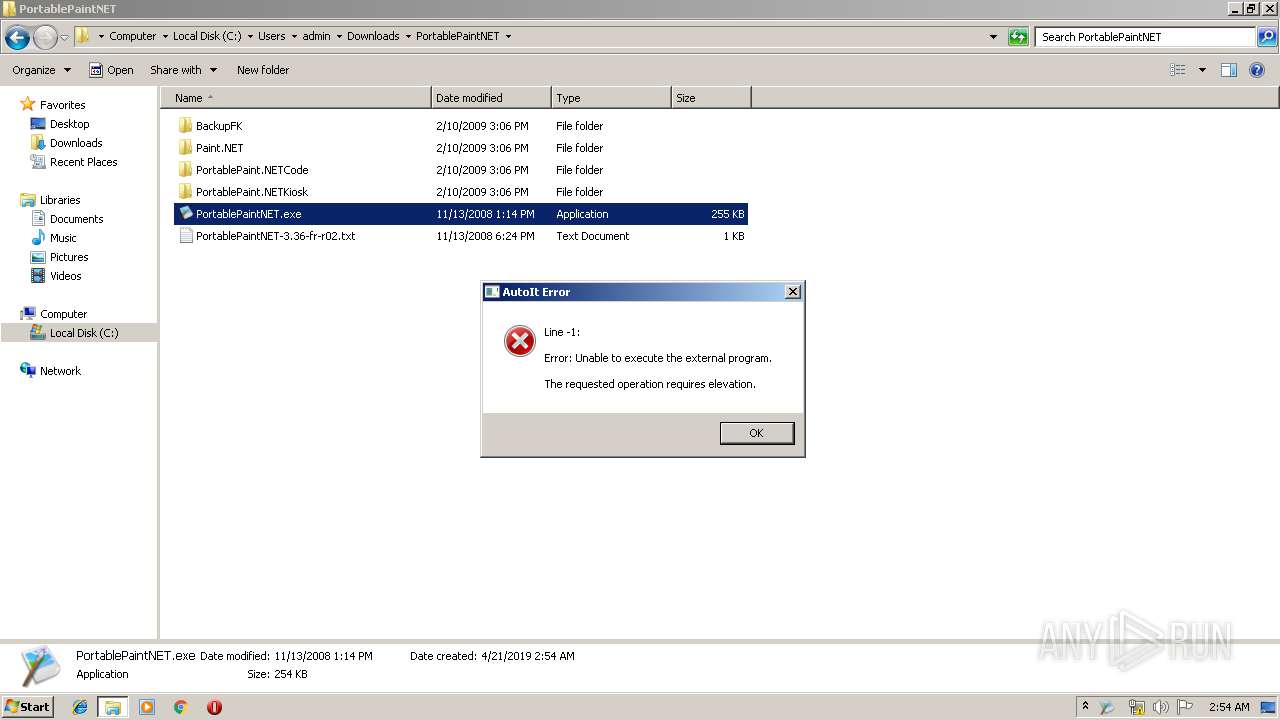The height and width of the screenshot is (720, 1280).
Task: Click Text Document type cell
Action: (593, 236)
